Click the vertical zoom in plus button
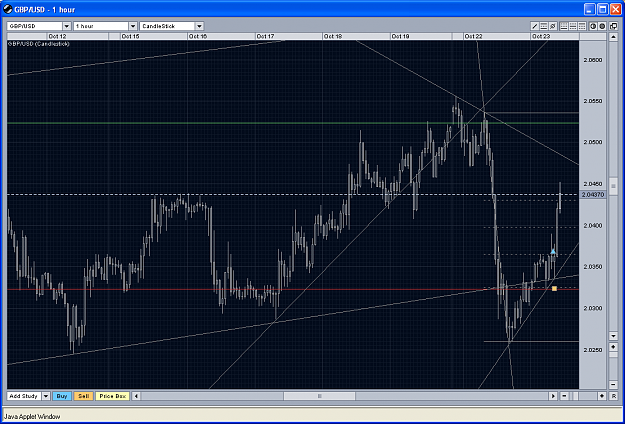 point(613,347)
